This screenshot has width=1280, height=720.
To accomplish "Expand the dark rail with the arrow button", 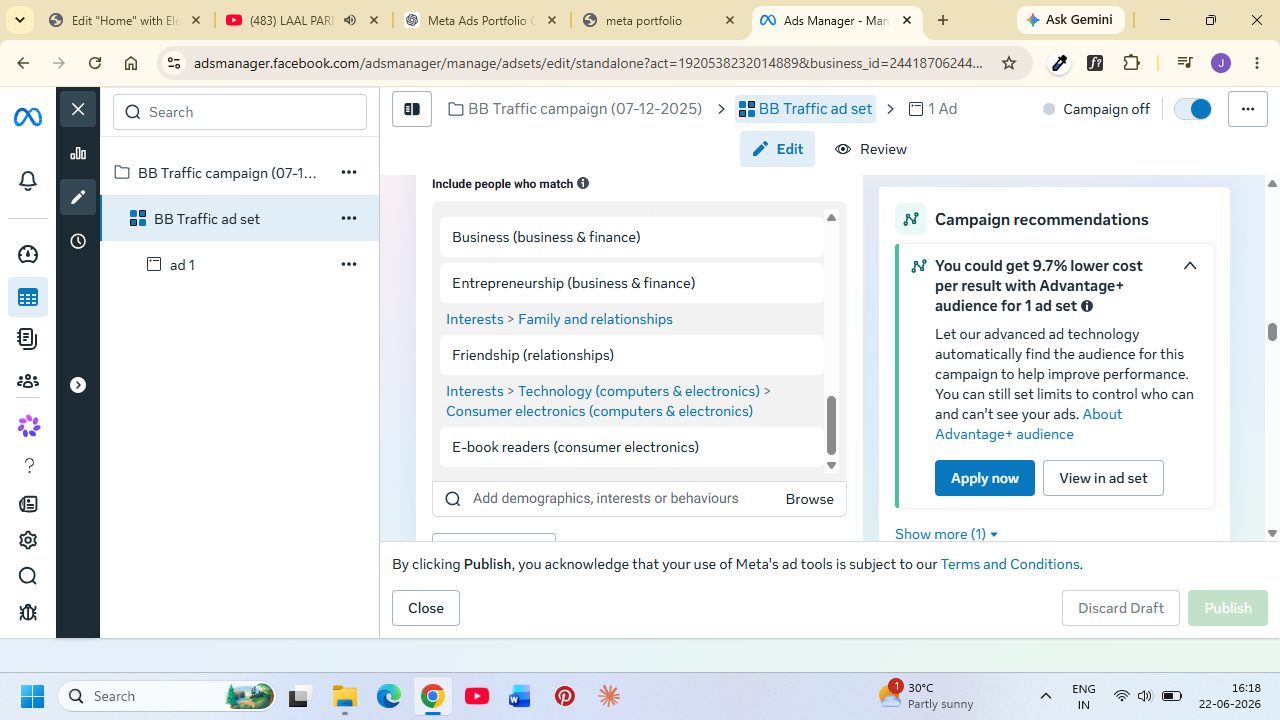I will tap(78, 385).
